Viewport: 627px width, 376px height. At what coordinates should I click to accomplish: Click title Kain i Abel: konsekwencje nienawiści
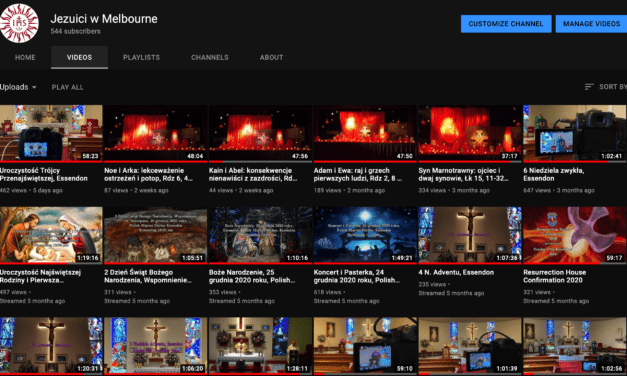tap(253, 174)
